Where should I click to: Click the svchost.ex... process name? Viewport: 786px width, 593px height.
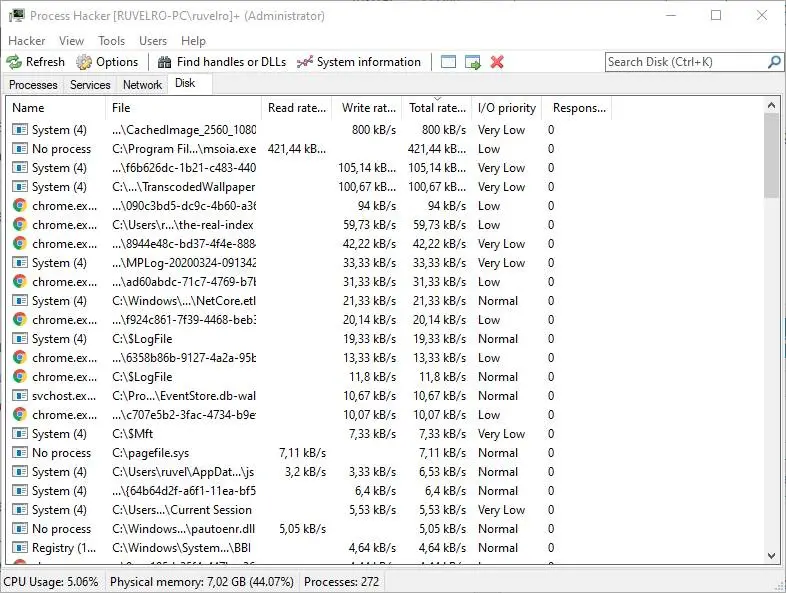pyautogui.click(x=64, y=396)
